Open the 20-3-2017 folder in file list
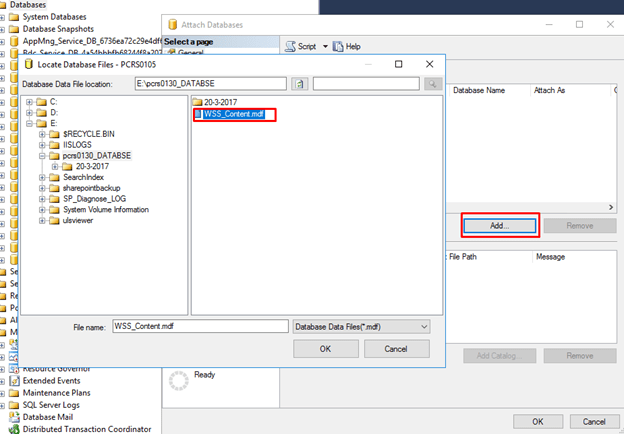The height and width of the screenshot is (434, 624). click(222, 102)
